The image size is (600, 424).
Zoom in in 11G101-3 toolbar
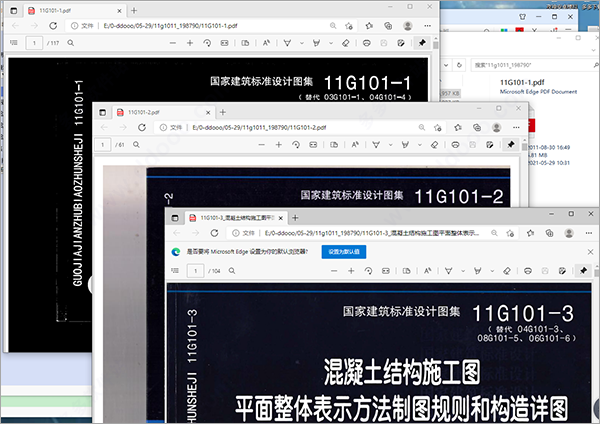point(351,271)
